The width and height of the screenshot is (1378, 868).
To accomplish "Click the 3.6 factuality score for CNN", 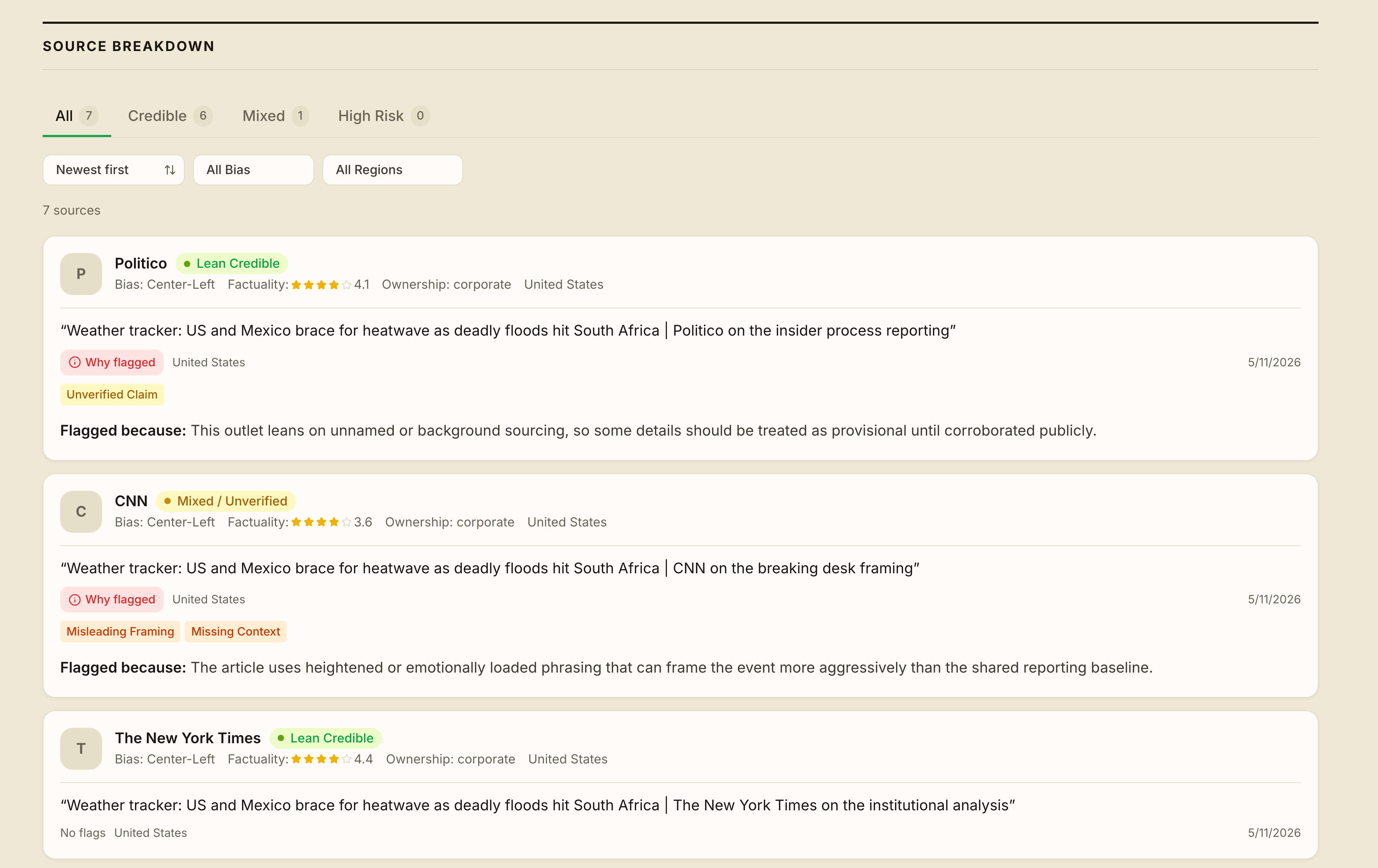I will click(363, 522).
